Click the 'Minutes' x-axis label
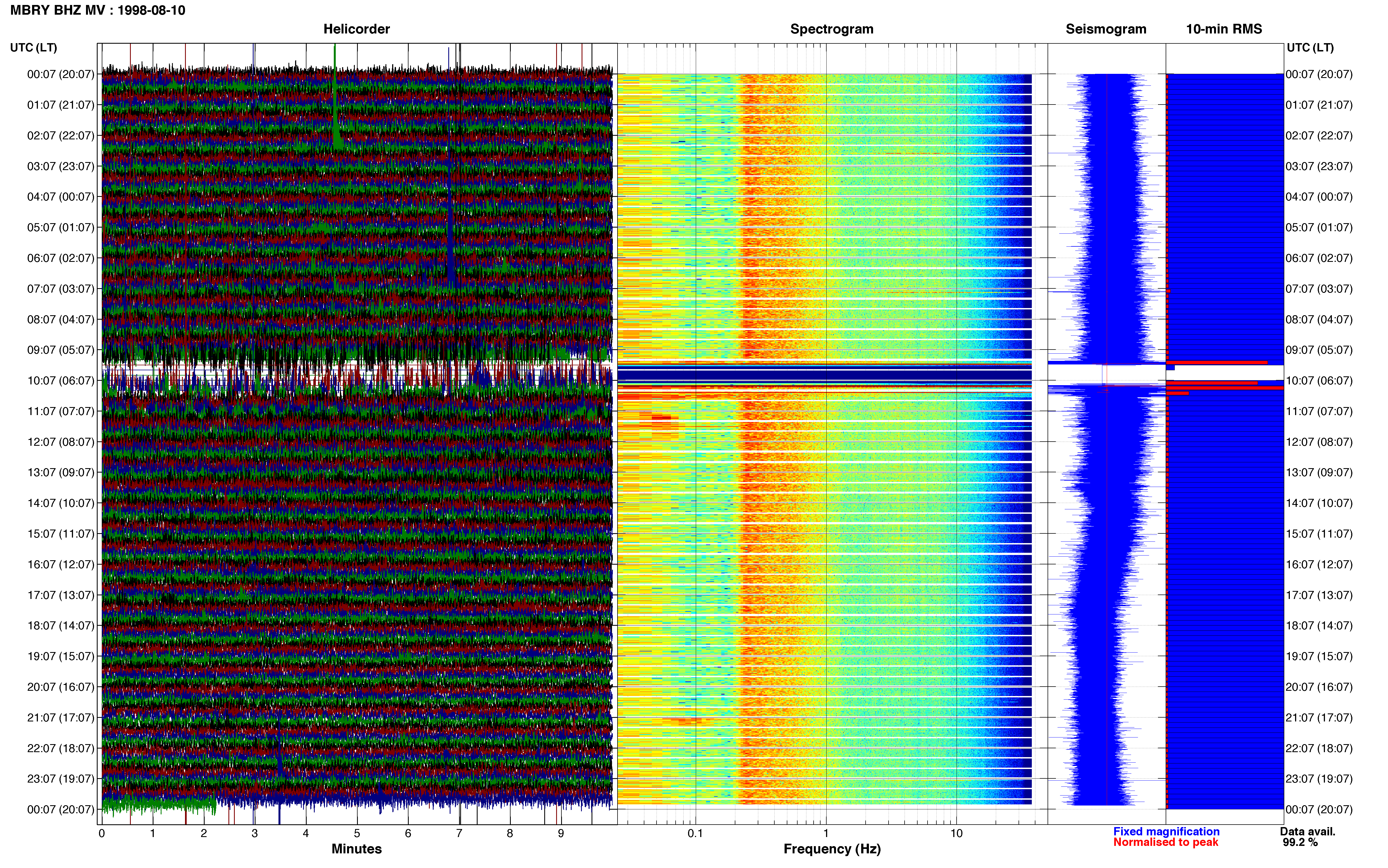1388x868 pixels. [x=356, y=849]
